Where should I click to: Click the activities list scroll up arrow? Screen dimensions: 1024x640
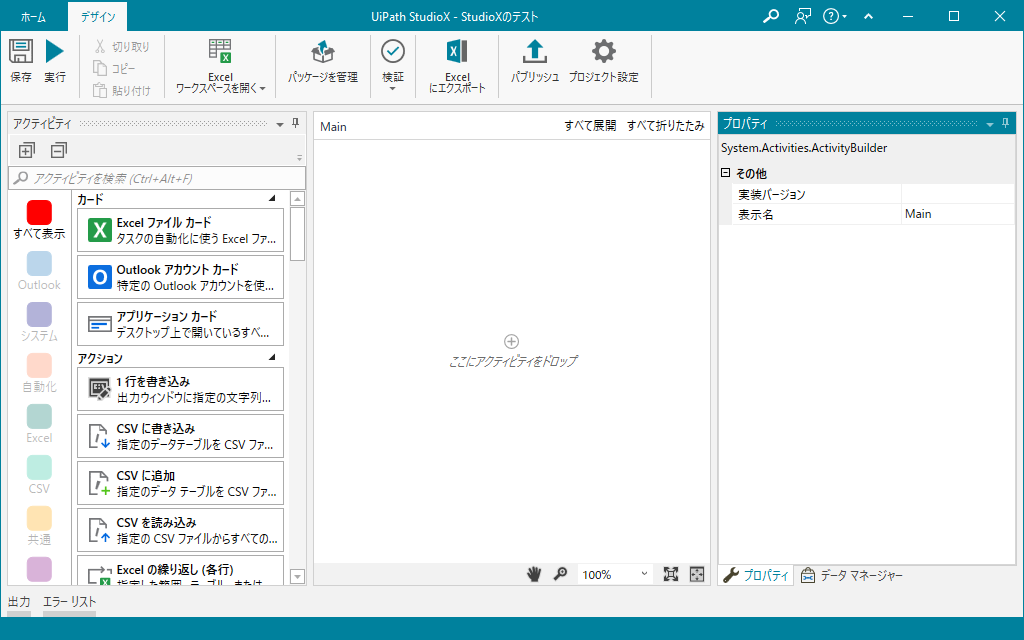point(297,199)
